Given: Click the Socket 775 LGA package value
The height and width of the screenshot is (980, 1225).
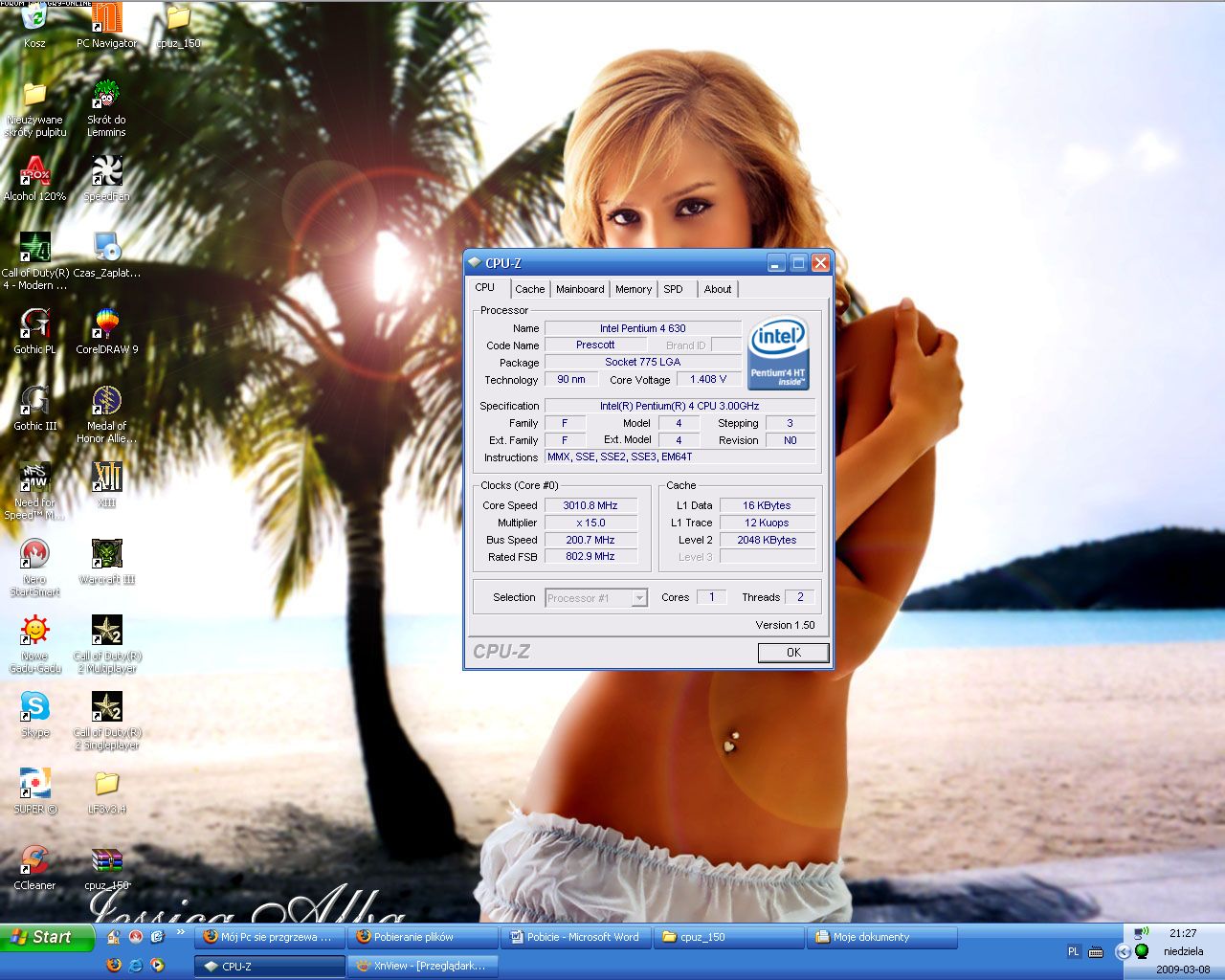Looking at the screenshot, I should 643,362.
